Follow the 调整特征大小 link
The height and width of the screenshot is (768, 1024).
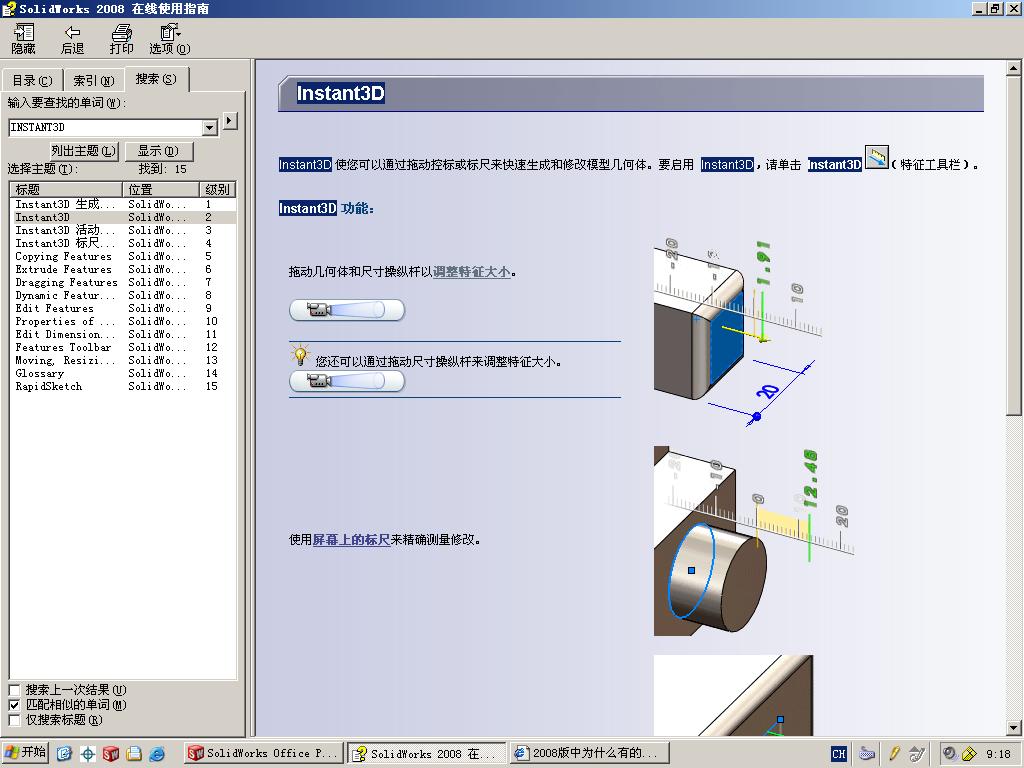click(472, 272)
